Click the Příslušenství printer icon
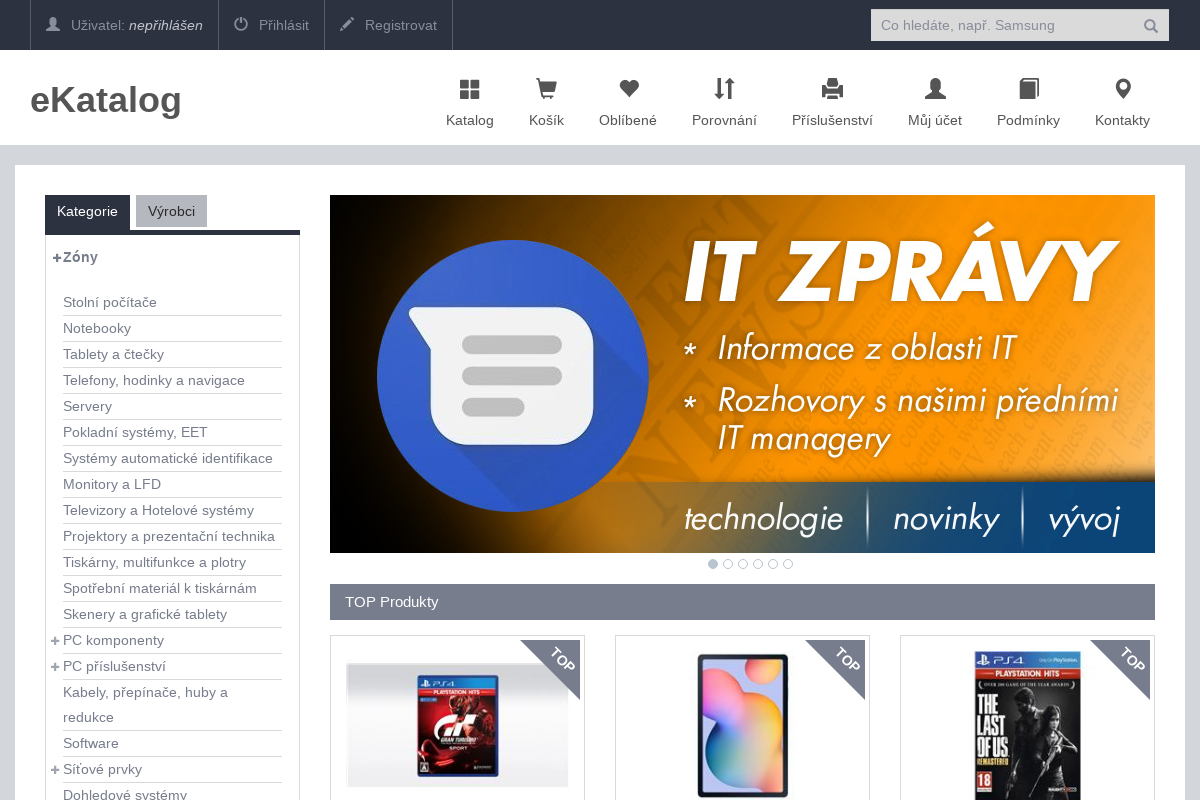 (x=832, y=90)
